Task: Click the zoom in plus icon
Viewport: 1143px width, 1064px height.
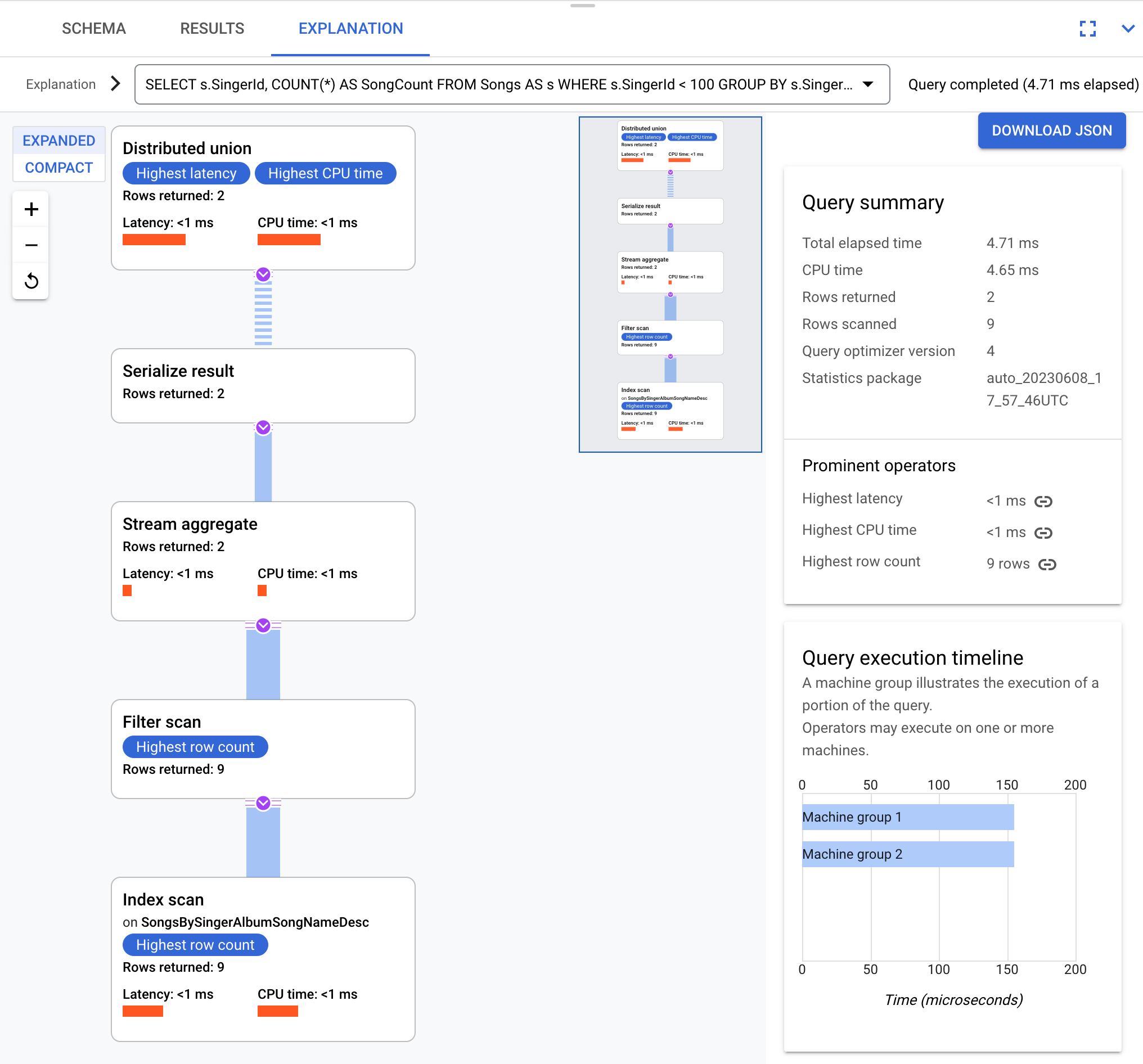Action: pos(31,210)
